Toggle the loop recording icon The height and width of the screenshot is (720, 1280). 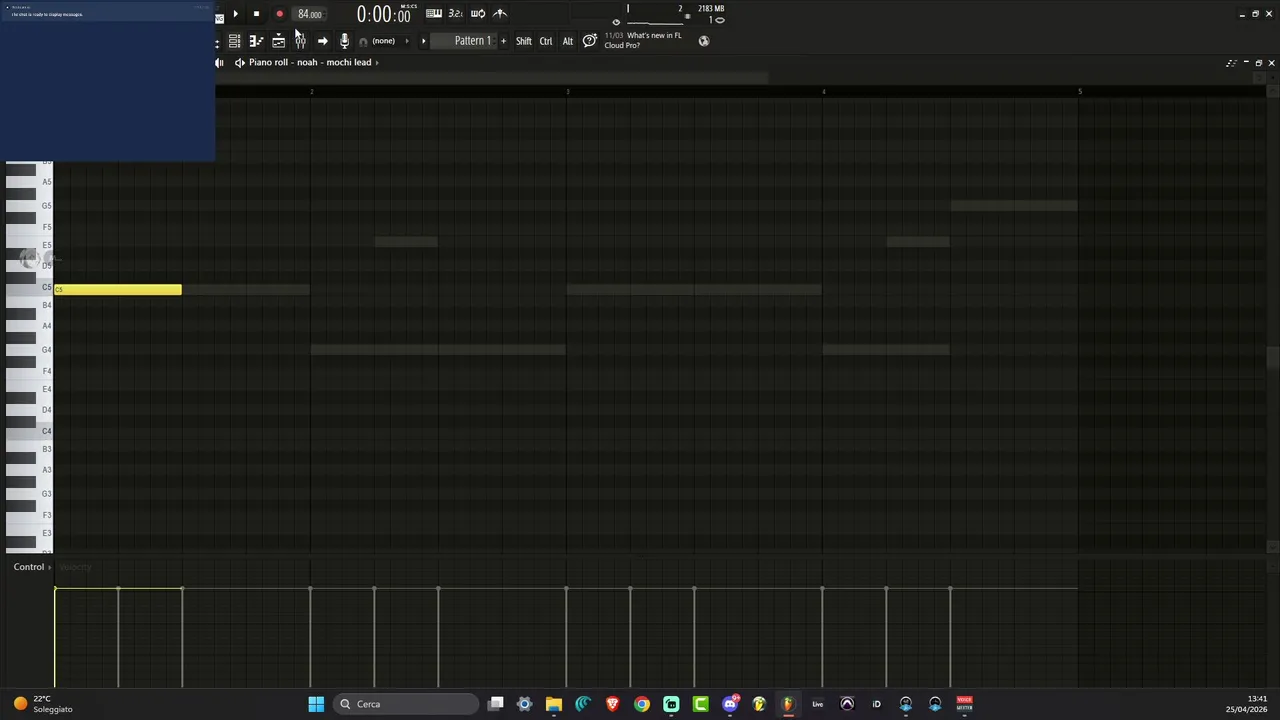click(478, 13)
